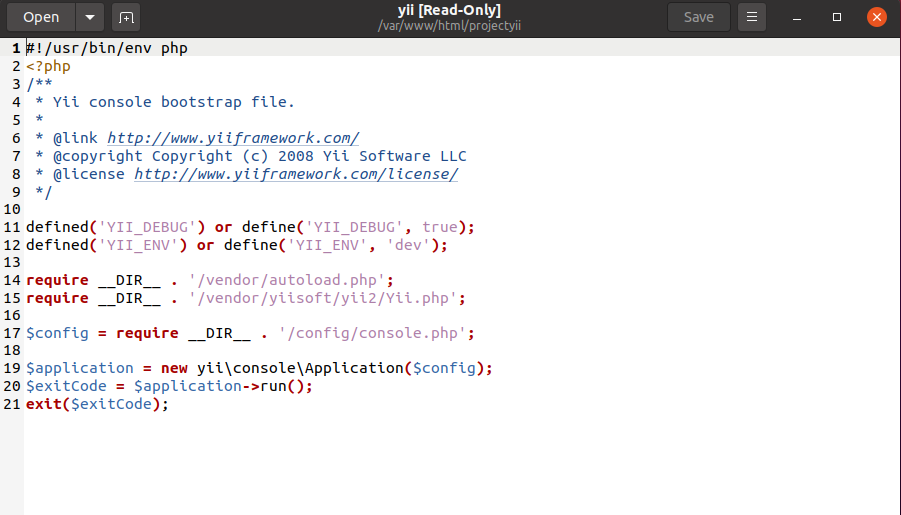Expand the recent files dropdown arrow
The width and height of the screenshot is (901, 515).
coord(90,17)
